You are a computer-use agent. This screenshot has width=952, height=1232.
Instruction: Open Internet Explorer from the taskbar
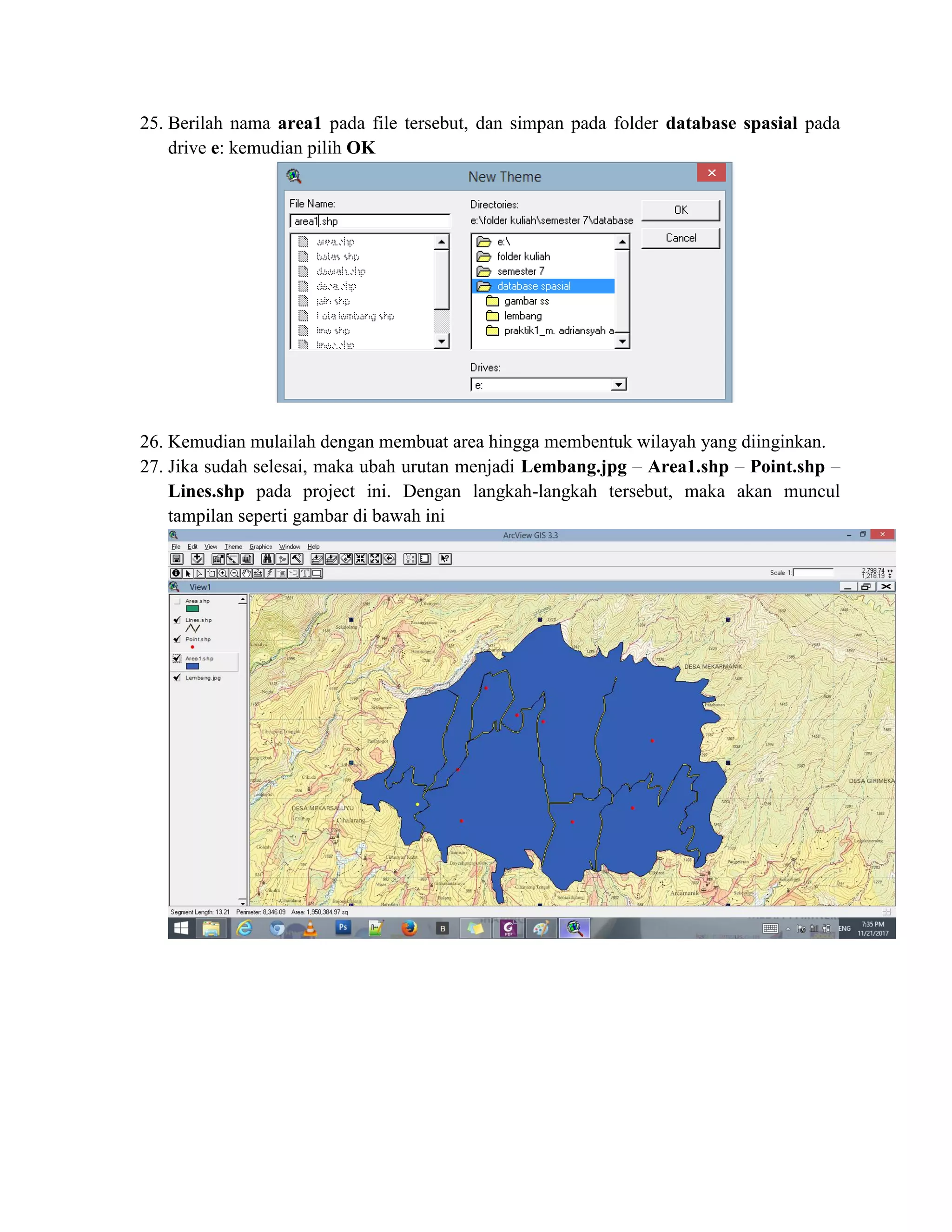point(244,928)
